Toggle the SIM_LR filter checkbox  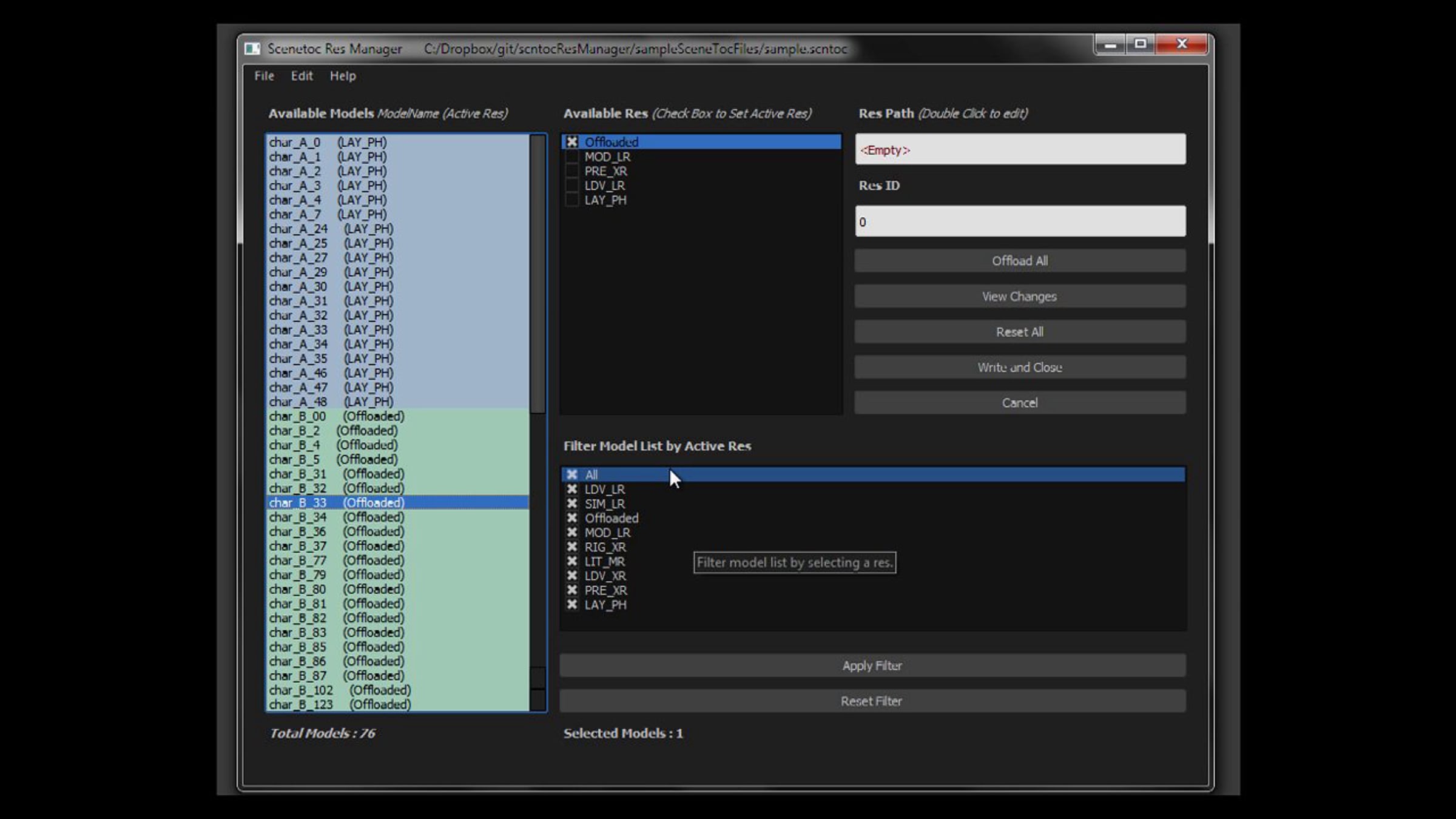(571, 504)
